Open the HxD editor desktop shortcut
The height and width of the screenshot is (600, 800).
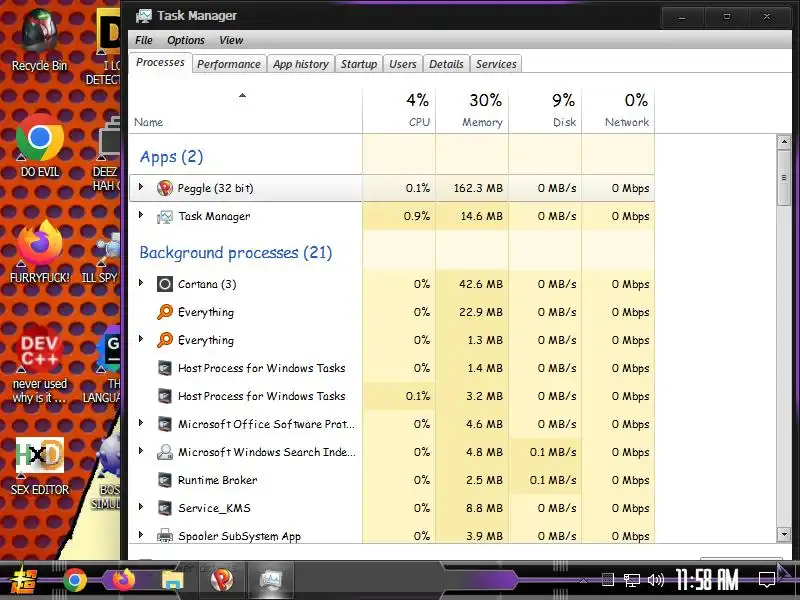pyautogui.click(x=39, y=467)
